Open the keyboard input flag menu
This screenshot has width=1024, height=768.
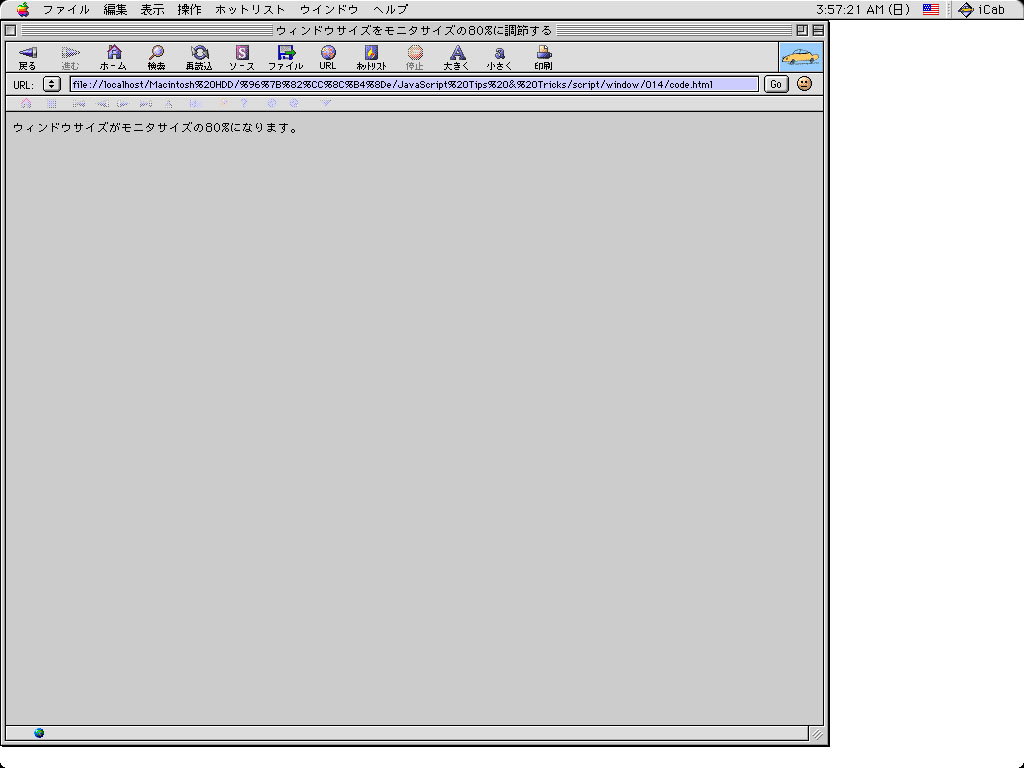931,9
